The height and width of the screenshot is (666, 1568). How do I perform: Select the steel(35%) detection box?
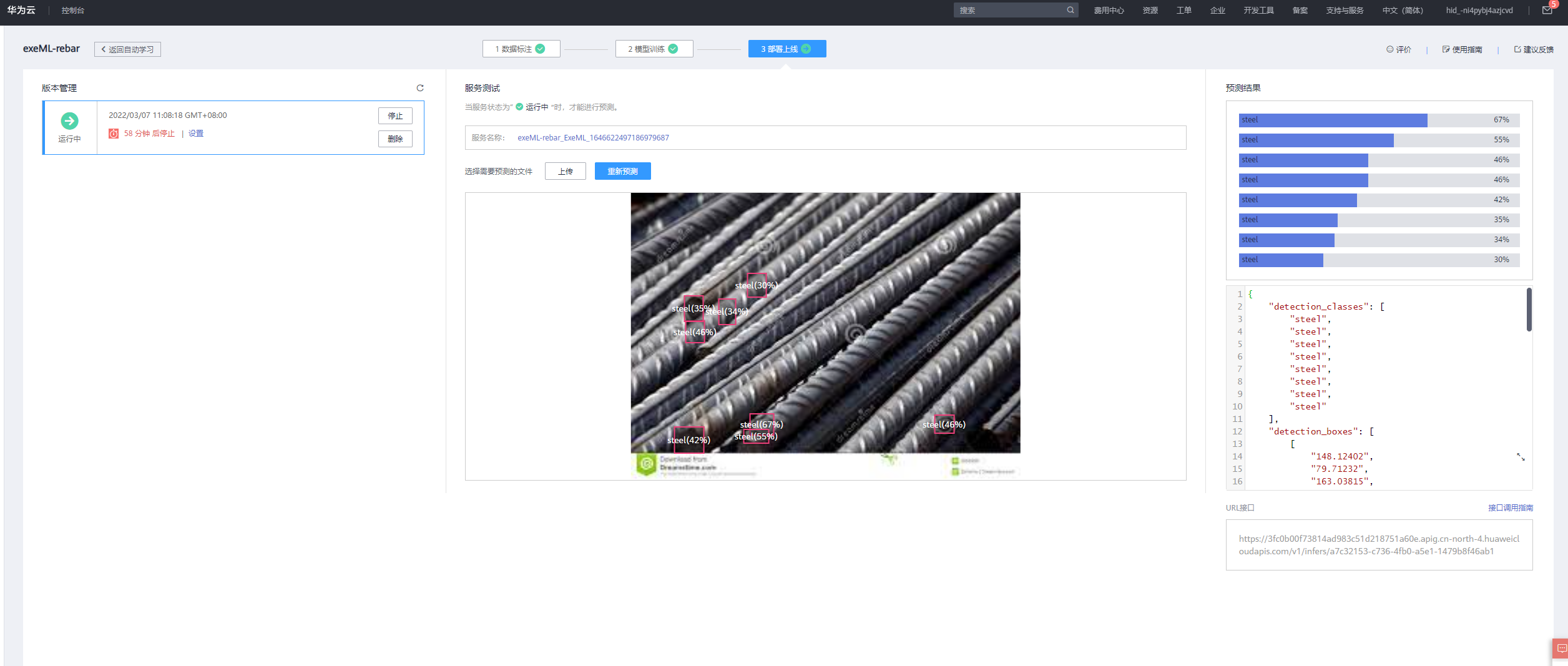click(693, 308)
